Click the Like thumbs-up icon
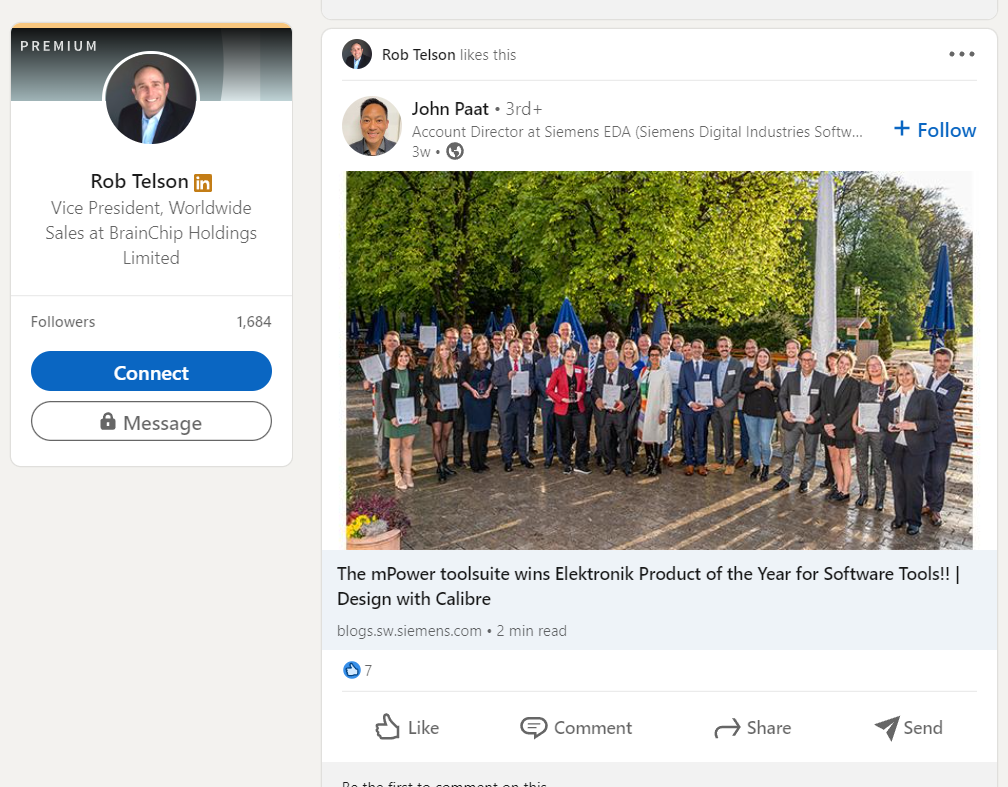 (x=387, y=727)
